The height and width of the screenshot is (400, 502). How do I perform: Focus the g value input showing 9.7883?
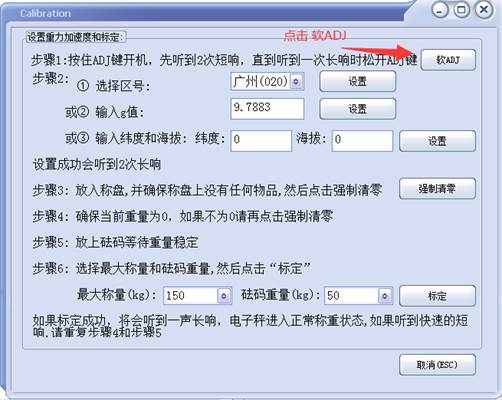[267, 108]
